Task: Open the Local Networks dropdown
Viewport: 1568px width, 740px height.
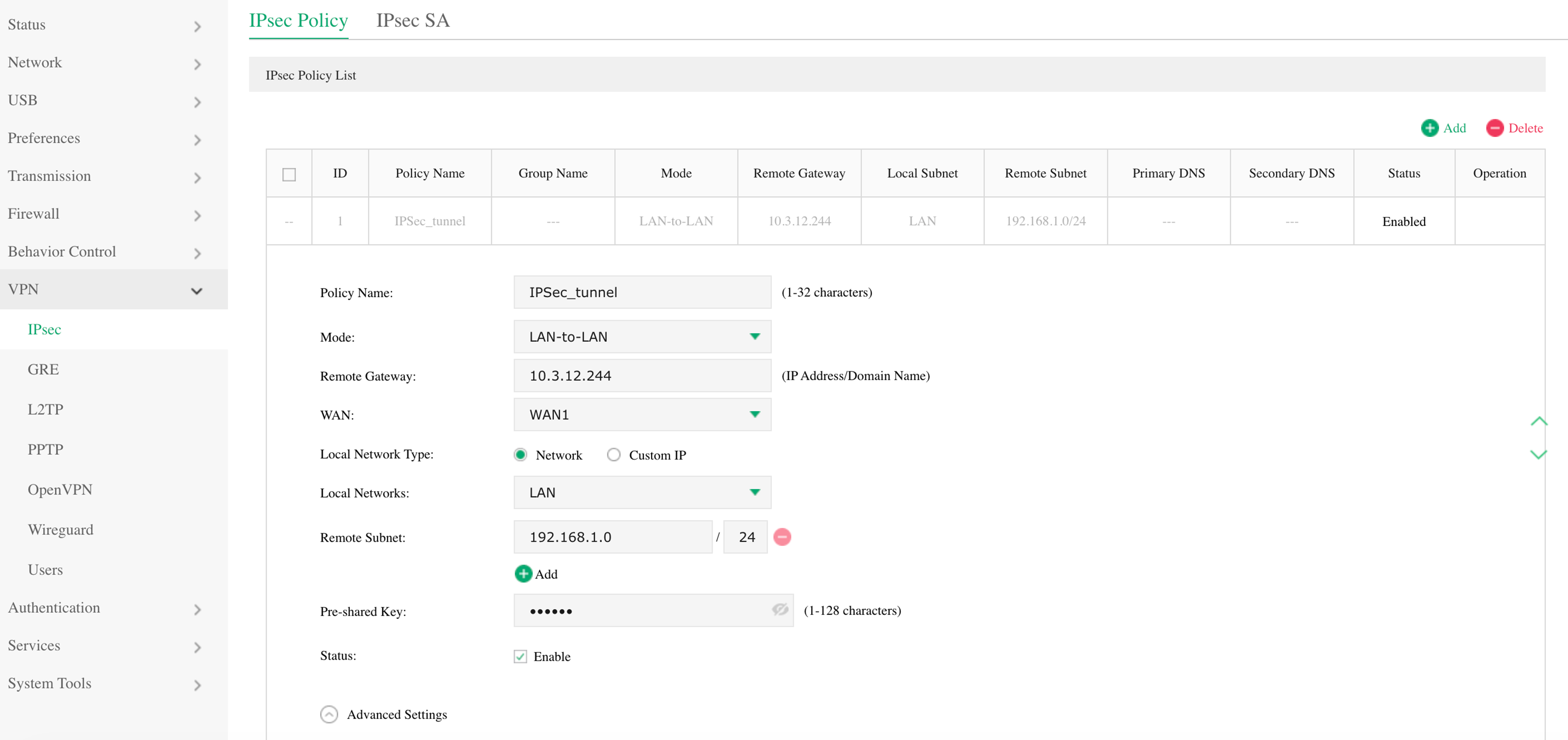Action: pos(642,493)
